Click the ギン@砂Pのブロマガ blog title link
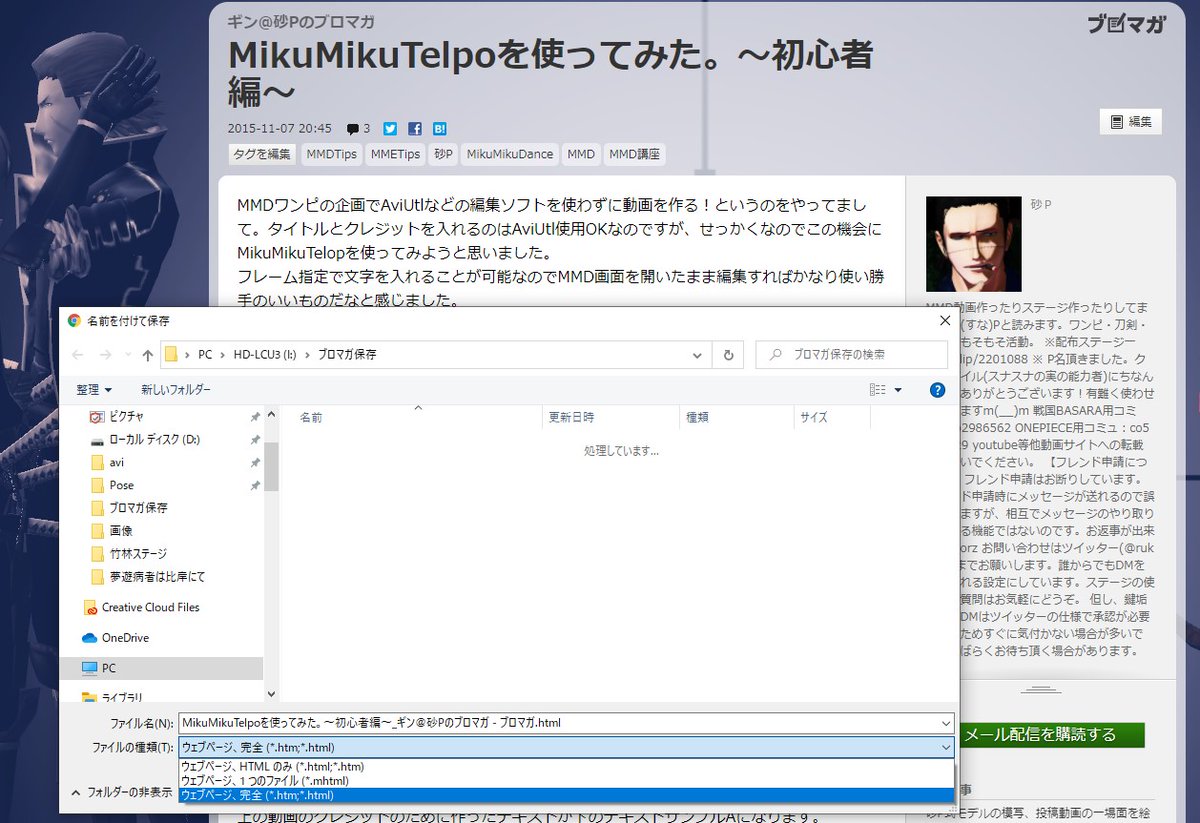Screen dimensions: 1200x823 pos(301,22)
